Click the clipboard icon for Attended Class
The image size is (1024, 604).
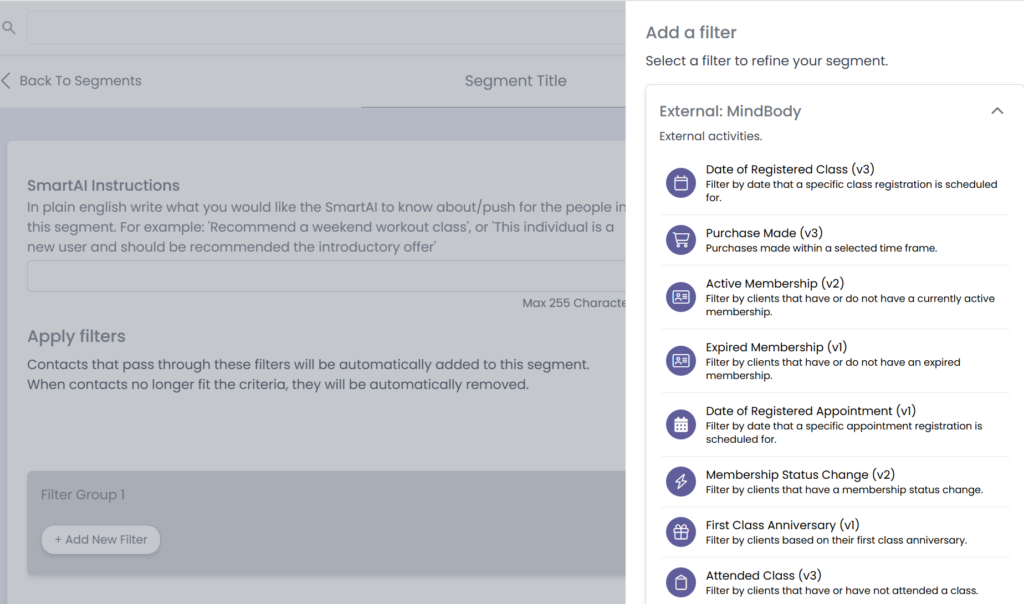pyautogui.click(x=681, y=582)
